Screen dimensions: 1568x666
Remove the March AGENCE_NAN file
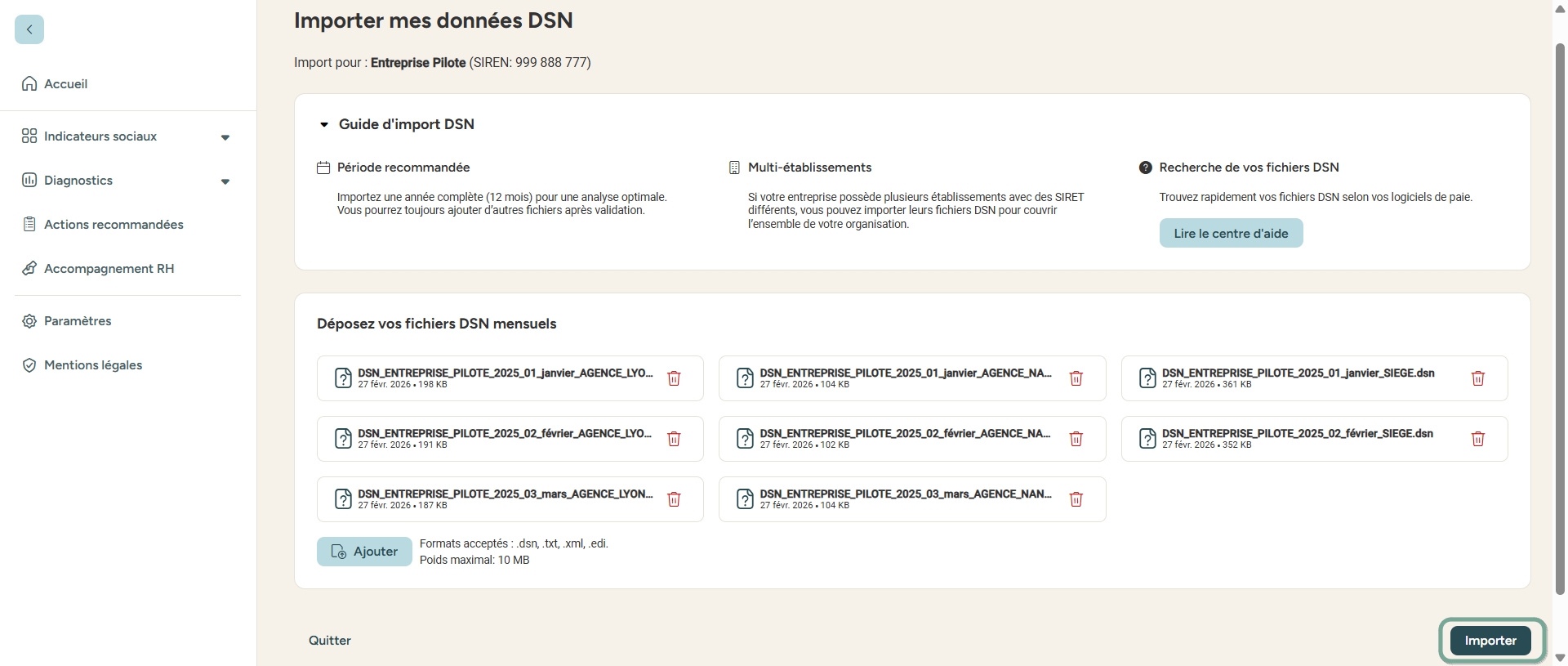click(1076, 499)
